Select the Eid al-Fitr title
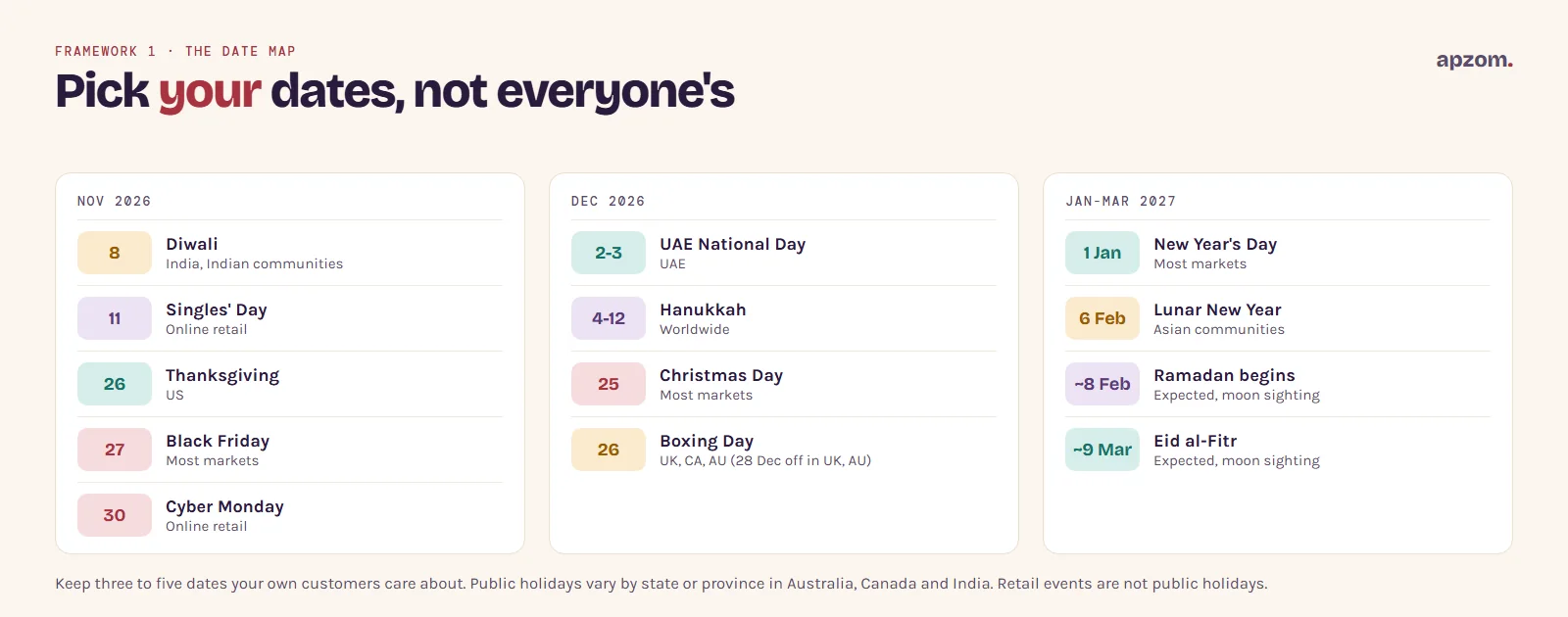The image size is (1568, 617). (1196, 441)
